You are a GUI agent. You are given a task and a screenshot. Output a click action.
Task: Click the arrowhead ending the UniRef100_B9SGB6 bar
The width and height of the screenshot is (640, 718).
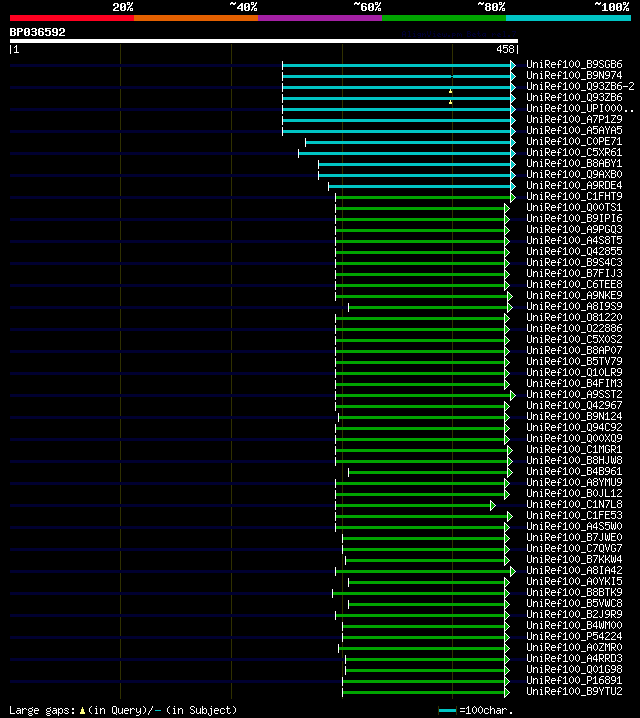513,65
